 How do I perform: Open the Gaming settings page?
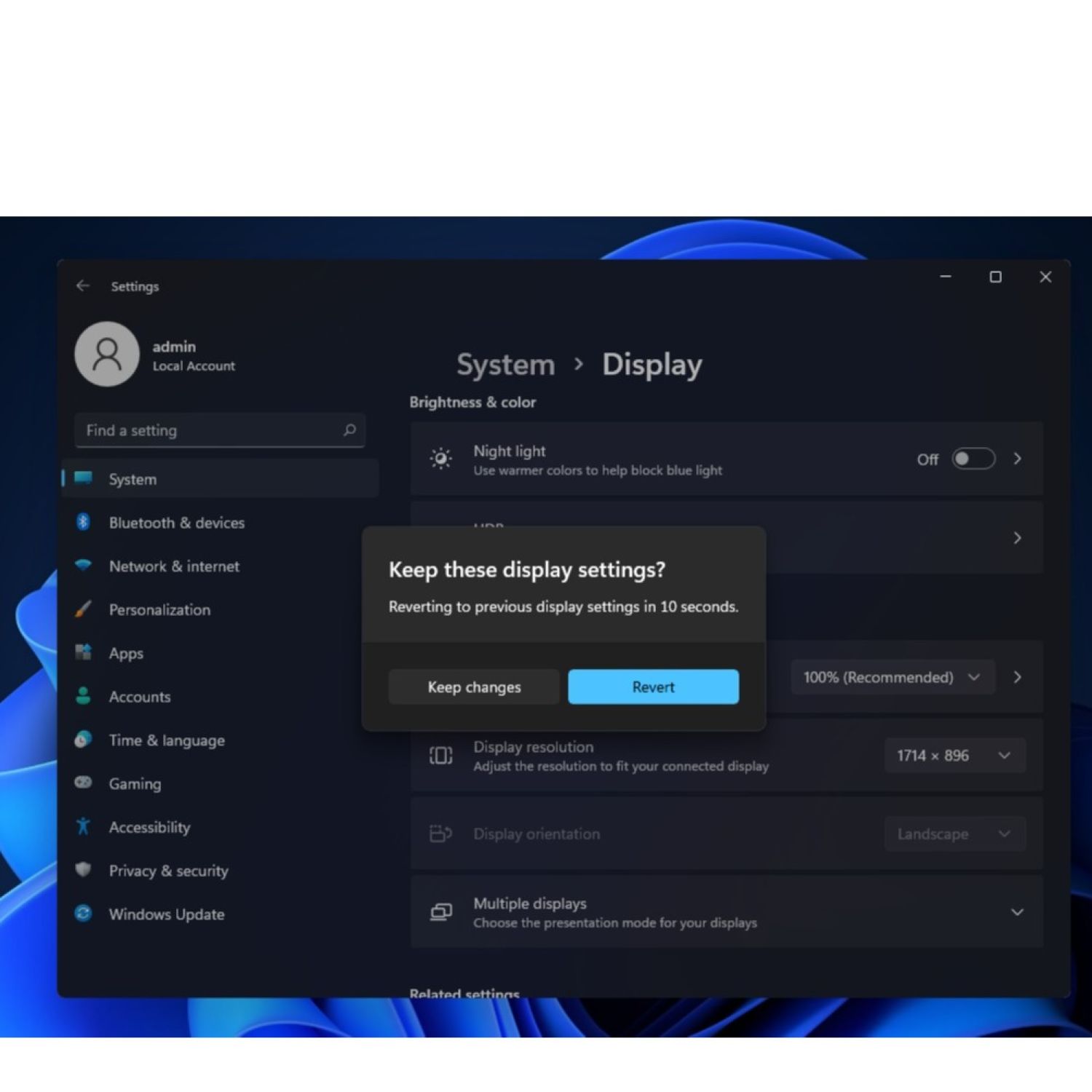(x=135, y=784)
